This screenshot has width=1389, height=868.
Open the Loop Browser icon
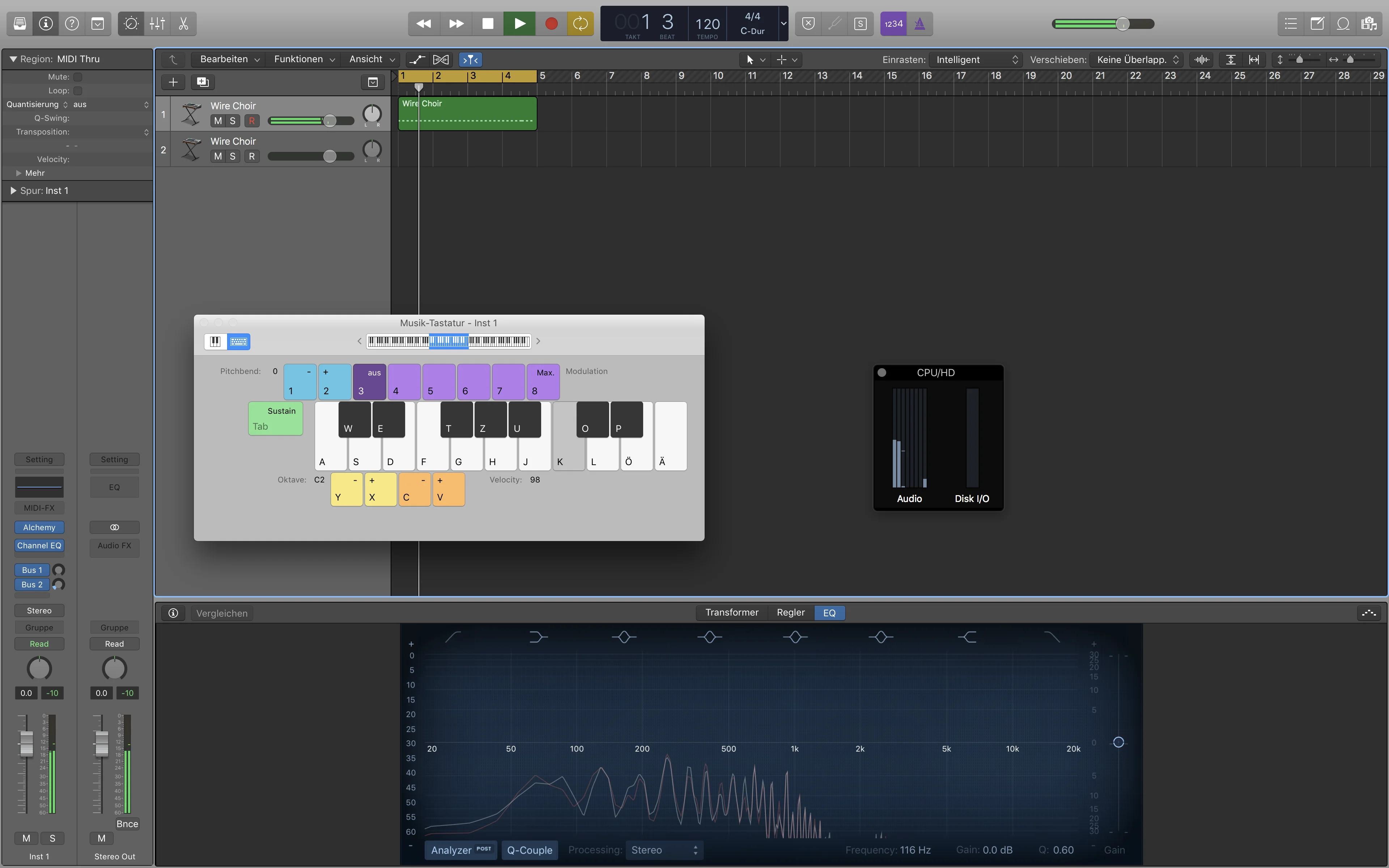tap(1343, 24)
